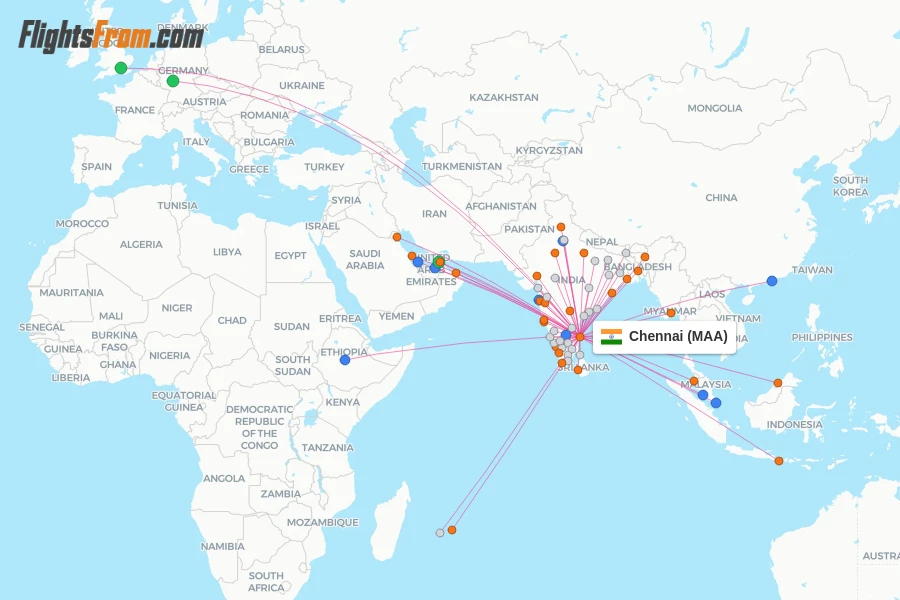Screen dimensions: 900x600
Task: Select blue airport marker in Ethiopia
Action: [x=345, y=360]
